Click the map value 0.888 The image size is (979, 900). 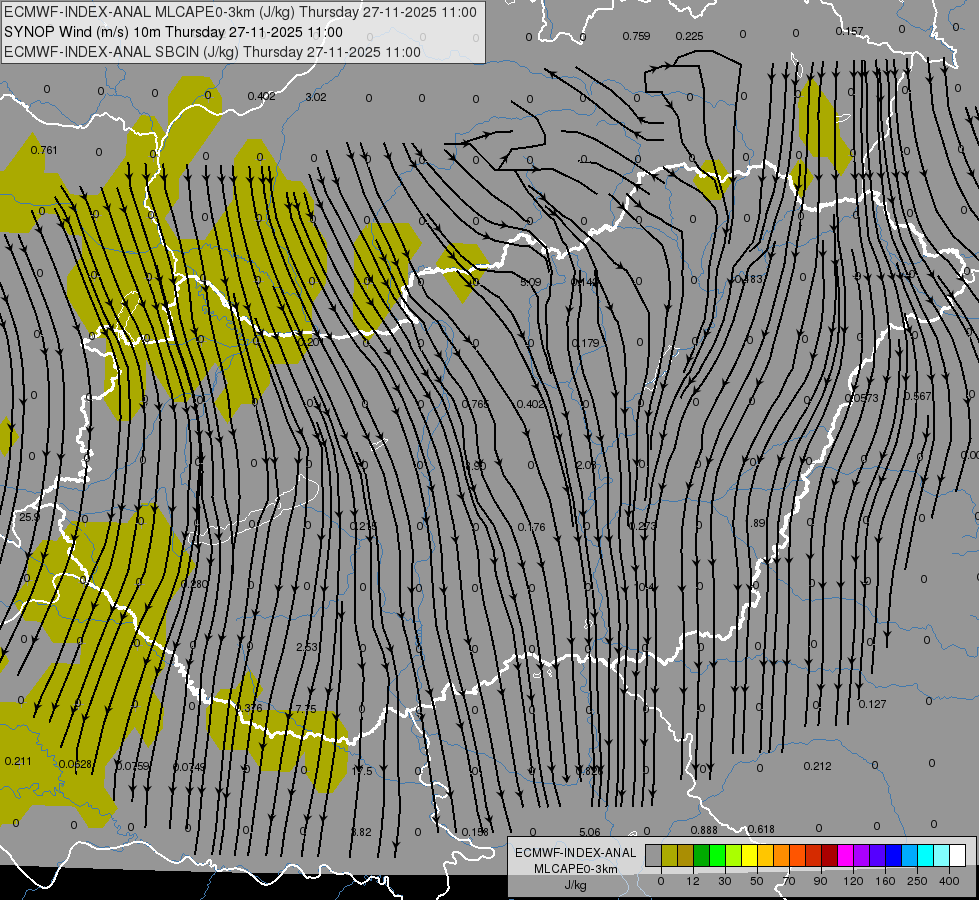click(x=704, y=830)
